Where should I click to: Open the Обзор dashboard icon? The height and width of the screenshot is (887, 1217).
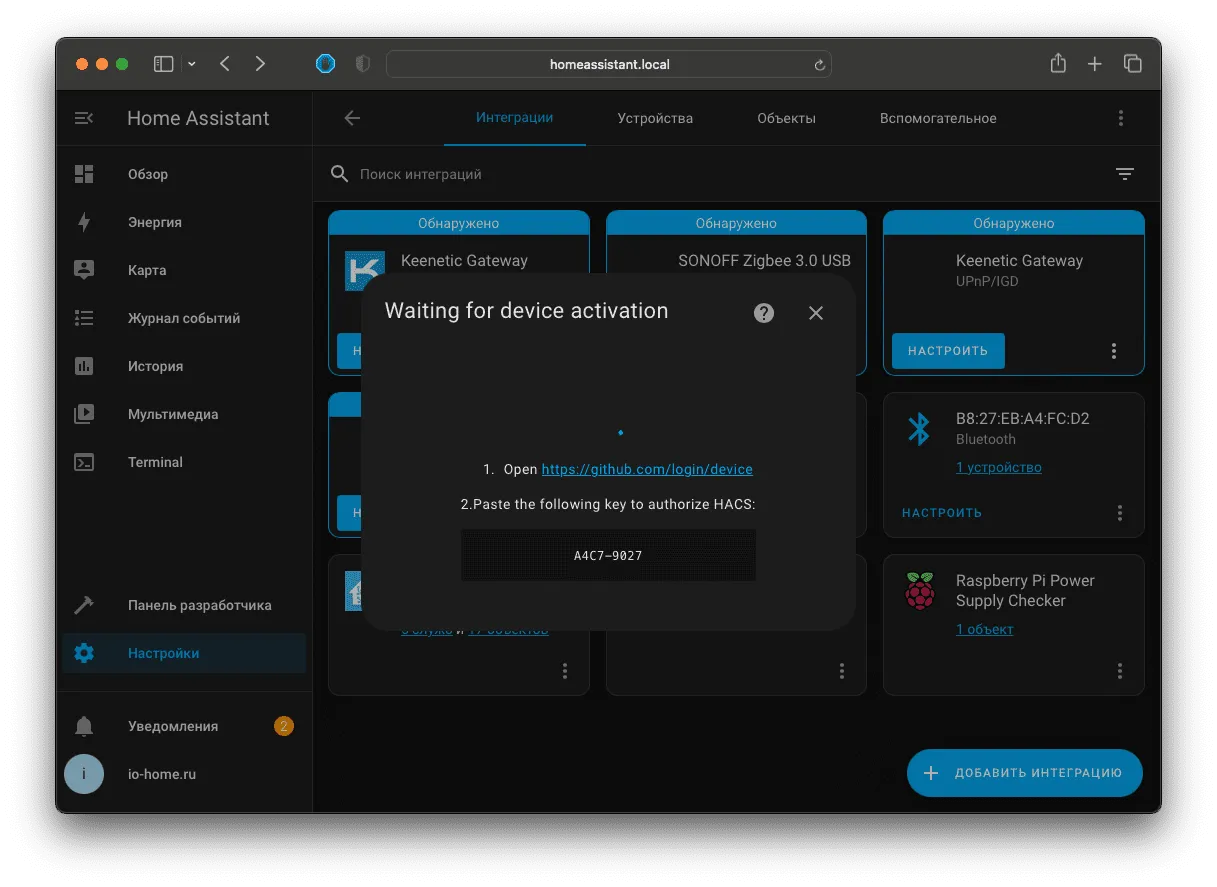coord(84,174)
